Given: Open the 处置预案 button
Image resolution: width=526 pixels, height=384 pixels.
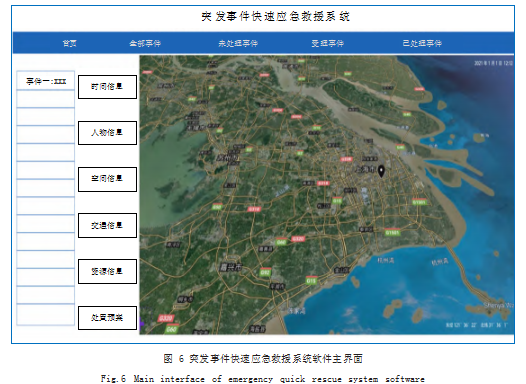Looking at the screenshot, I should point(107,318).
